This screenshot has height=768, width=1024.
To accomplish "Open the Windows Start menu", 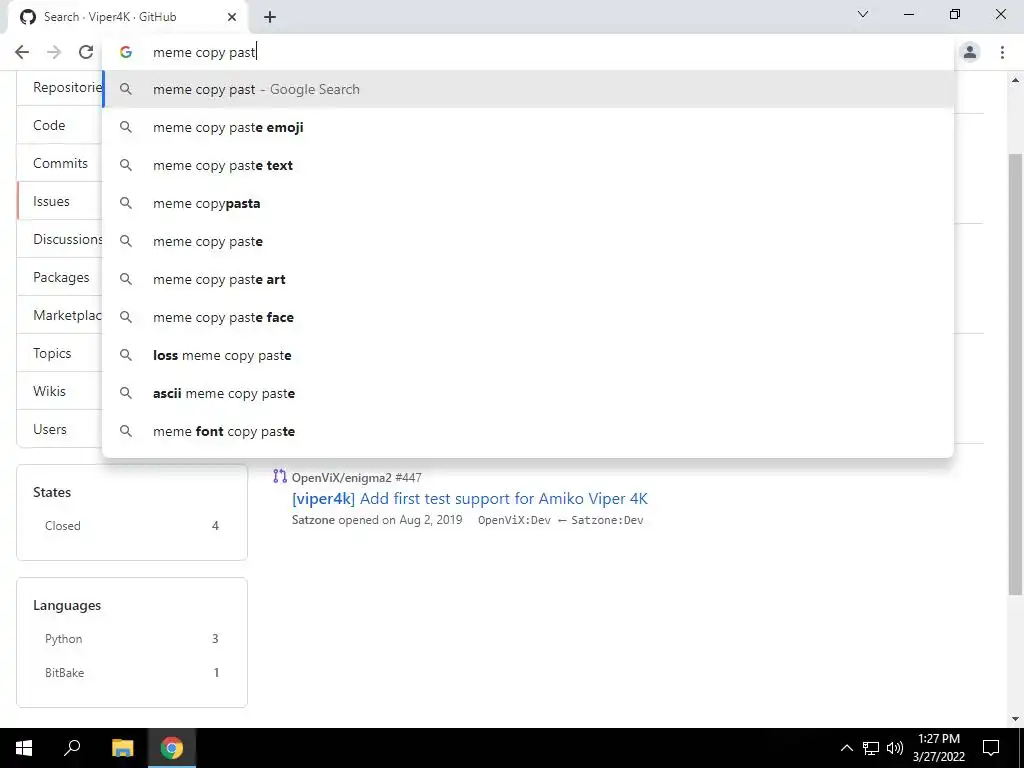I will click(24, 748).
